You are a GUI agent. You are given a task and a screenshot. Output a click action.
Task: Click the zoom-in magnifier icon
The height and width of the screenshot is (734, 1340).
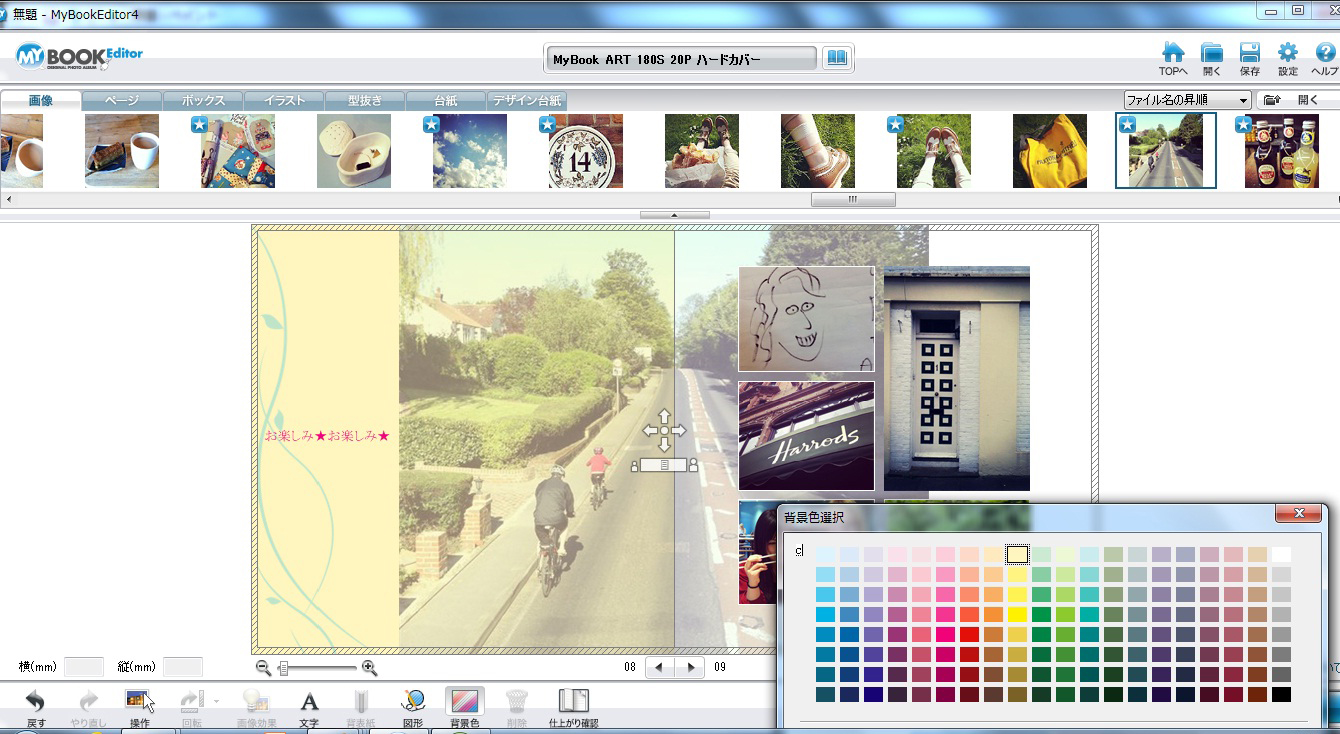[x=369, y=668]
